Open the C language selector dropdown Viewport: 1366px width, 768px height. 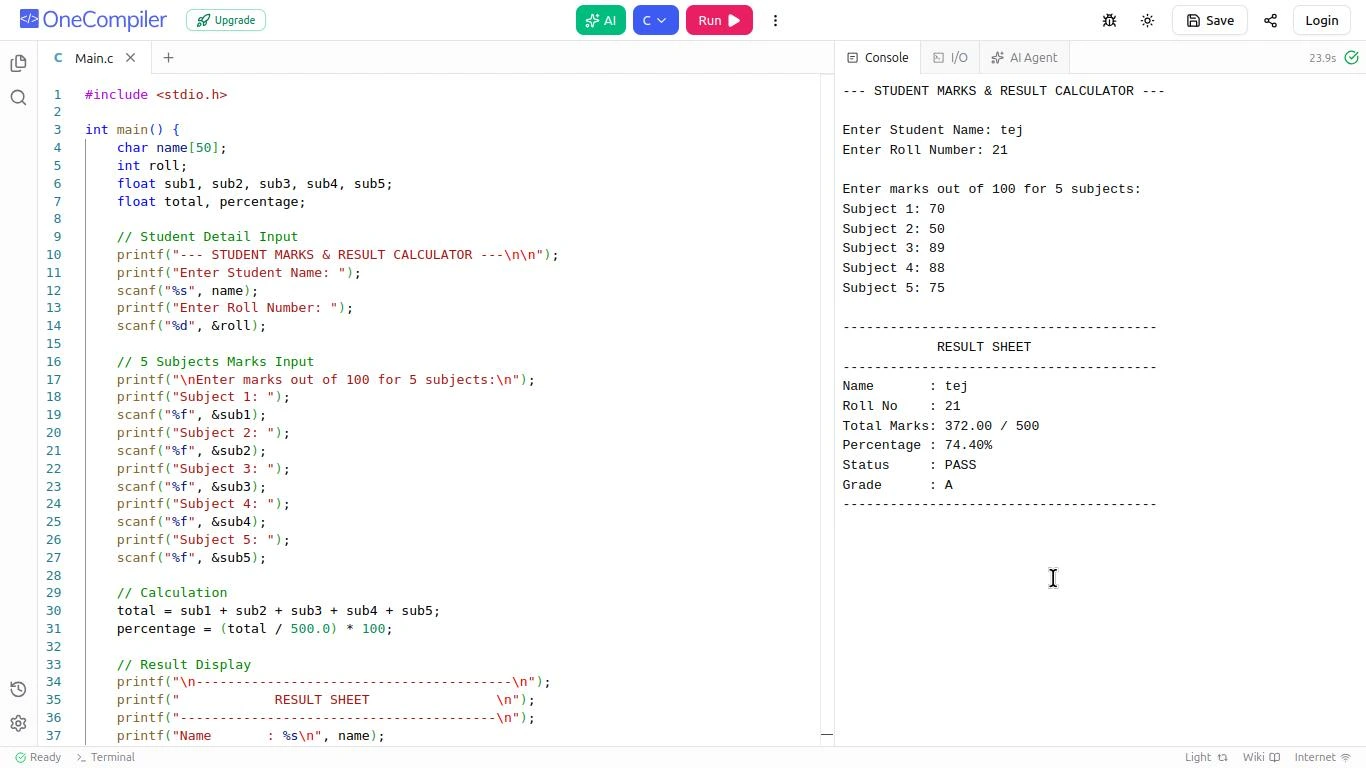(x=656, y=20)
